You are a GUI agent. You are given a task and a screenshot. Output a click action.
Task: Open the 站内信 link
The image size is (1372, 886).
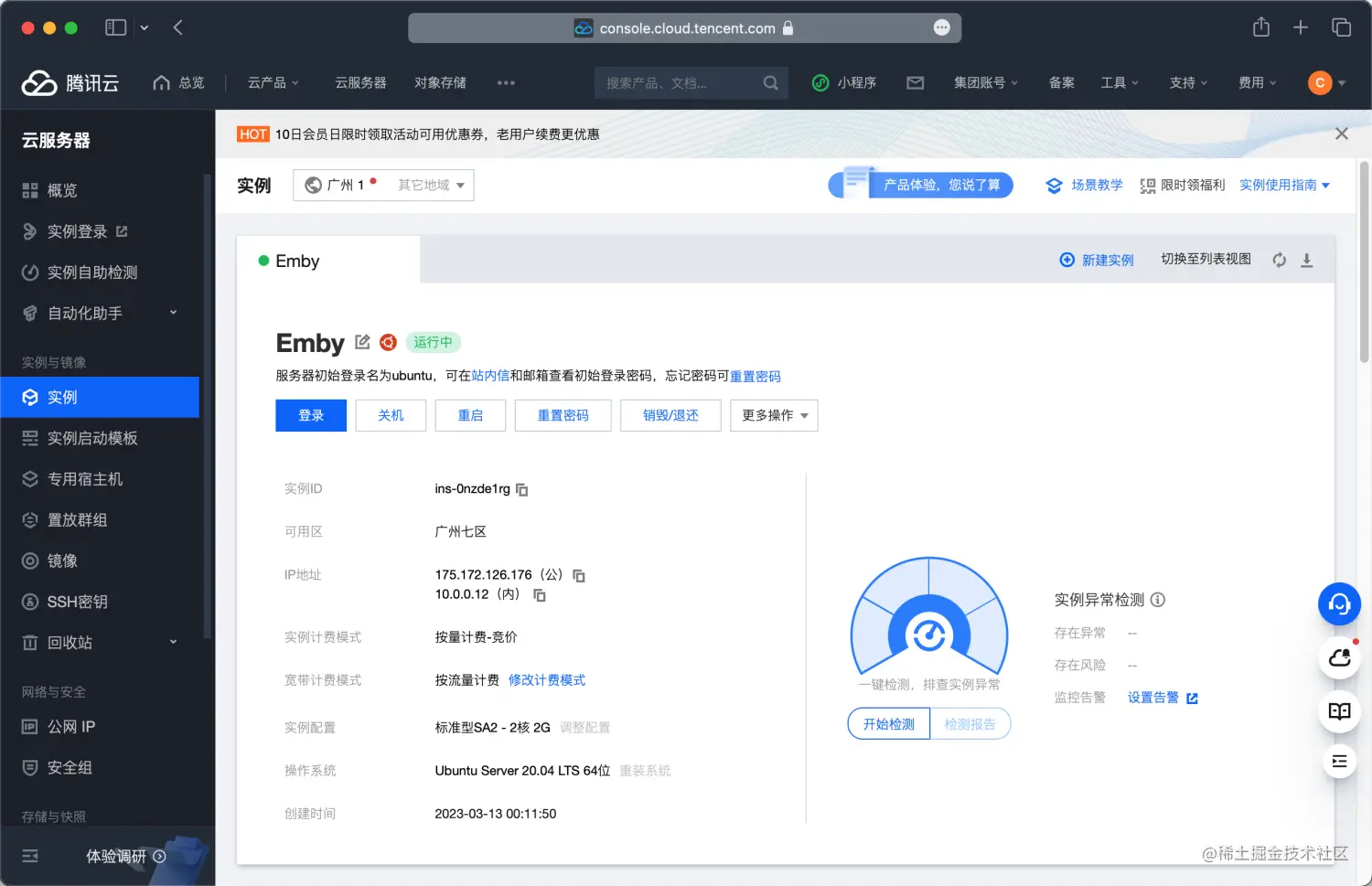[x=490, y=376]
